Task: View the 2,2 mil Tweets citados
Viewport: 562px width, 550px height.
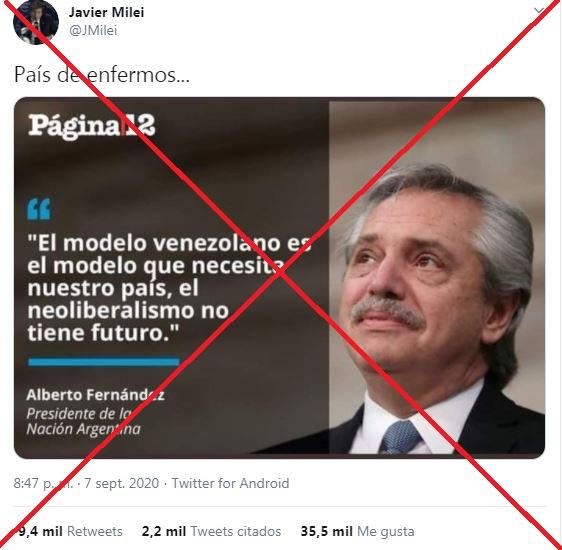Action: click(x=211, y=531)
